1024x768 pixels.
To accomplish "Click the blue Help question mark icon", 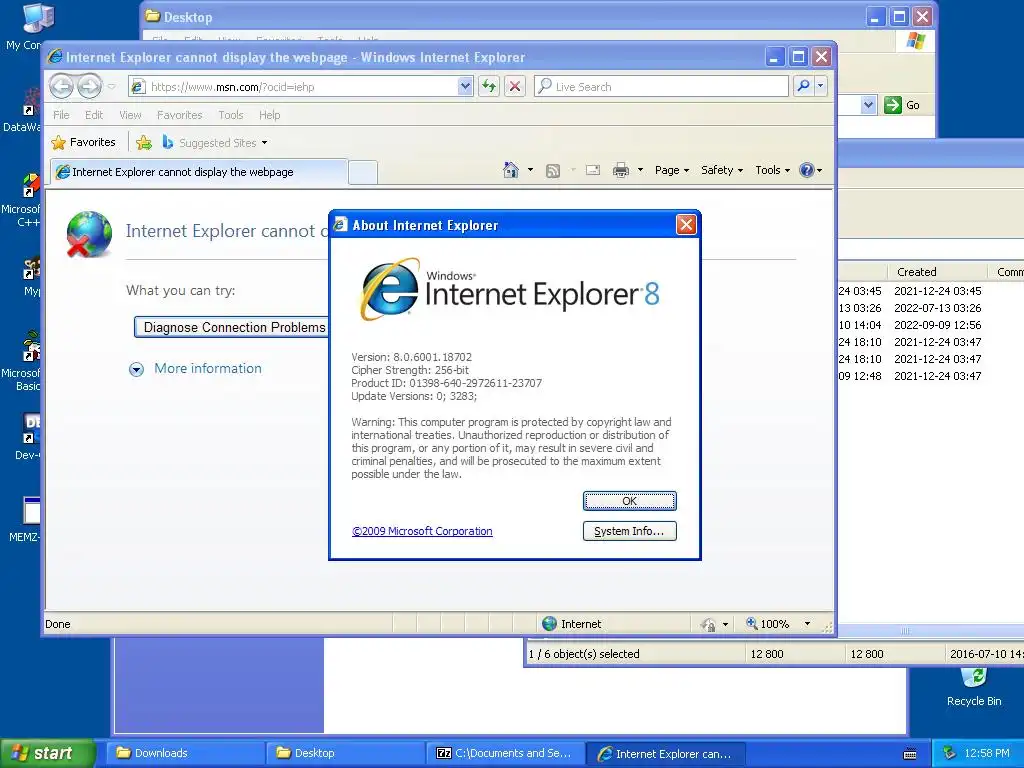I will (x=807, y=170).
